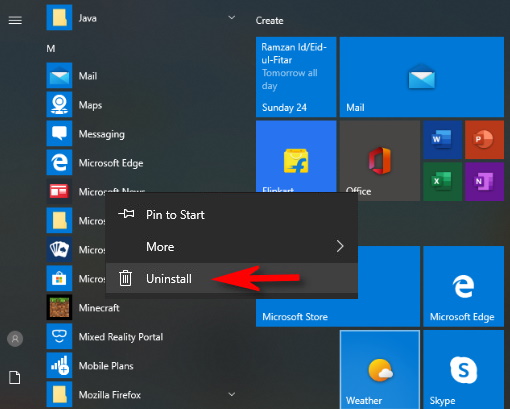This screenshot has width=510, height=409.
Task: Open the hamburger menu at top left
Action: tap(15, 21)
